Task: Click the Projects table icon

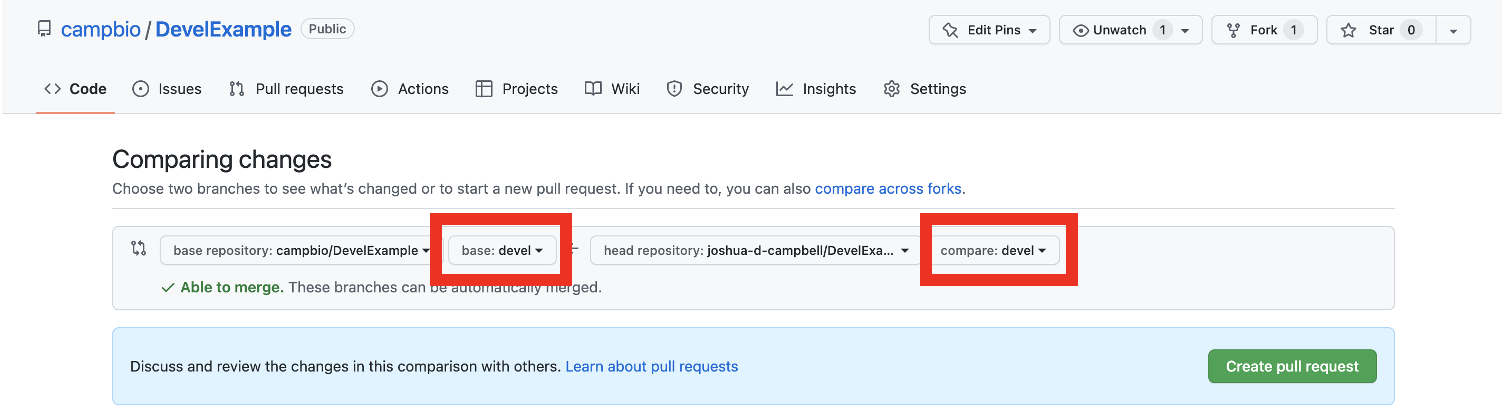Action: click(x=484, y=89)
